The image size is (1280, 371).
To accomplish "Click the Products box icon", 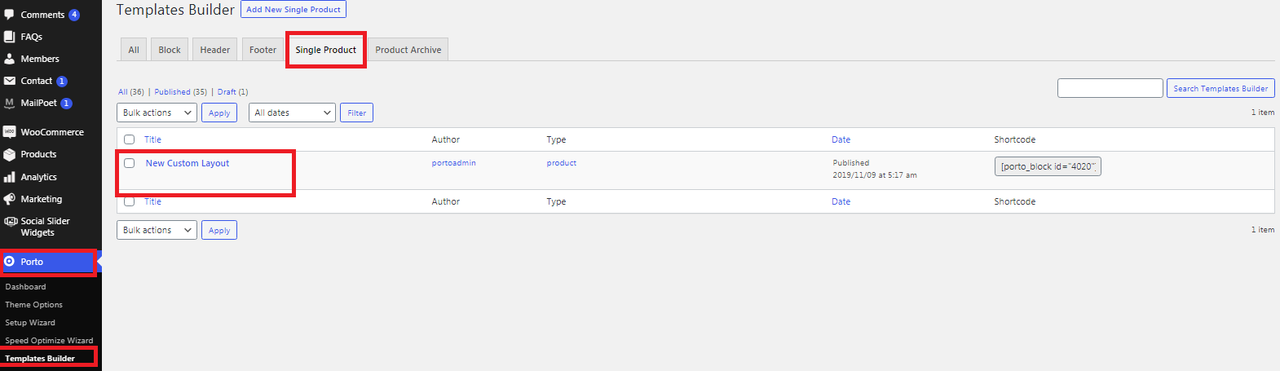I will coord(9,154).
